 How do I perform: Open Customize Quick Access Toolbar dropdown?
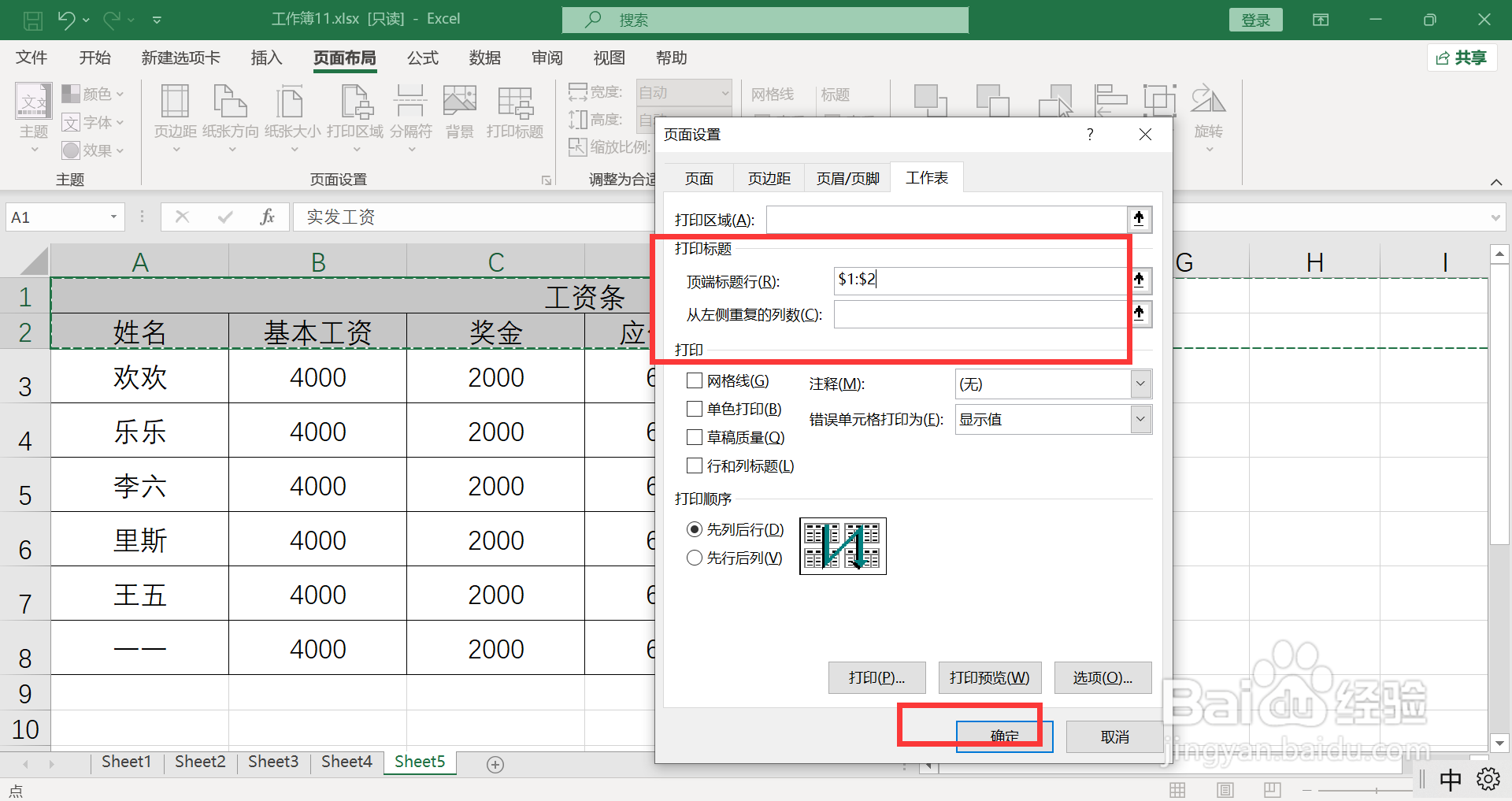[x=157, y=20]
